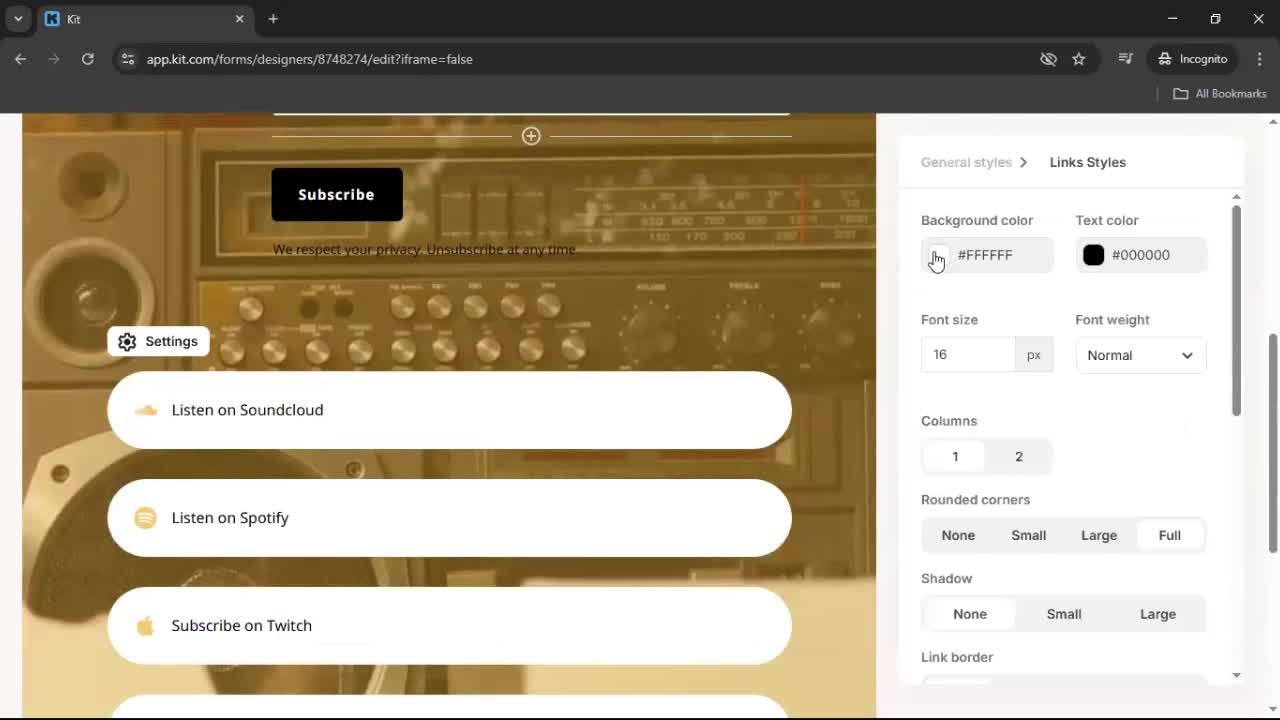Click the Soundcloud icon on the link button
1280x720 pixels.
(x=145, y=410)
